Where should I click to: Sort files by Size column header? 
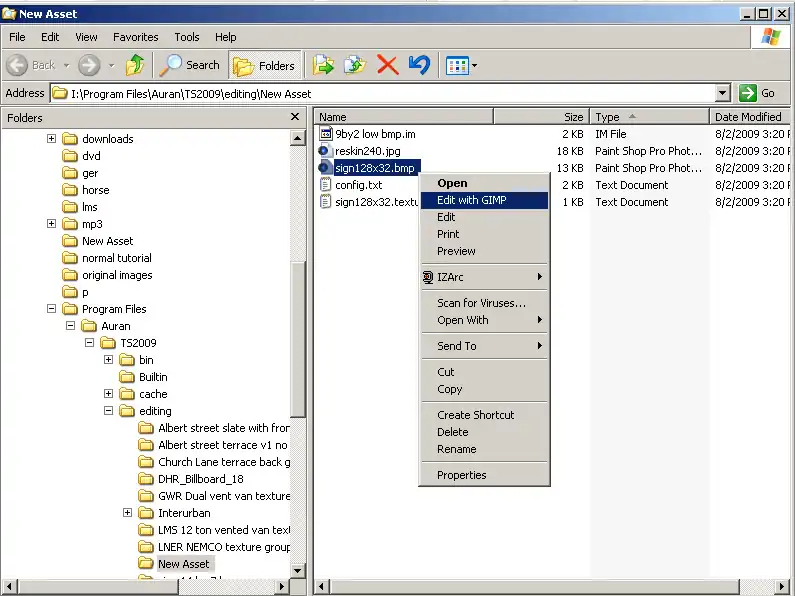573,117
